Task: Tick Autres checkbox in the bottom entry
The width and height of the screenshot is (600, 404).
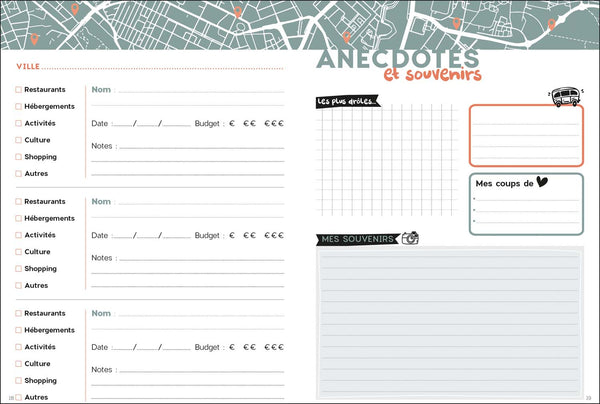Action: point(18,397)
